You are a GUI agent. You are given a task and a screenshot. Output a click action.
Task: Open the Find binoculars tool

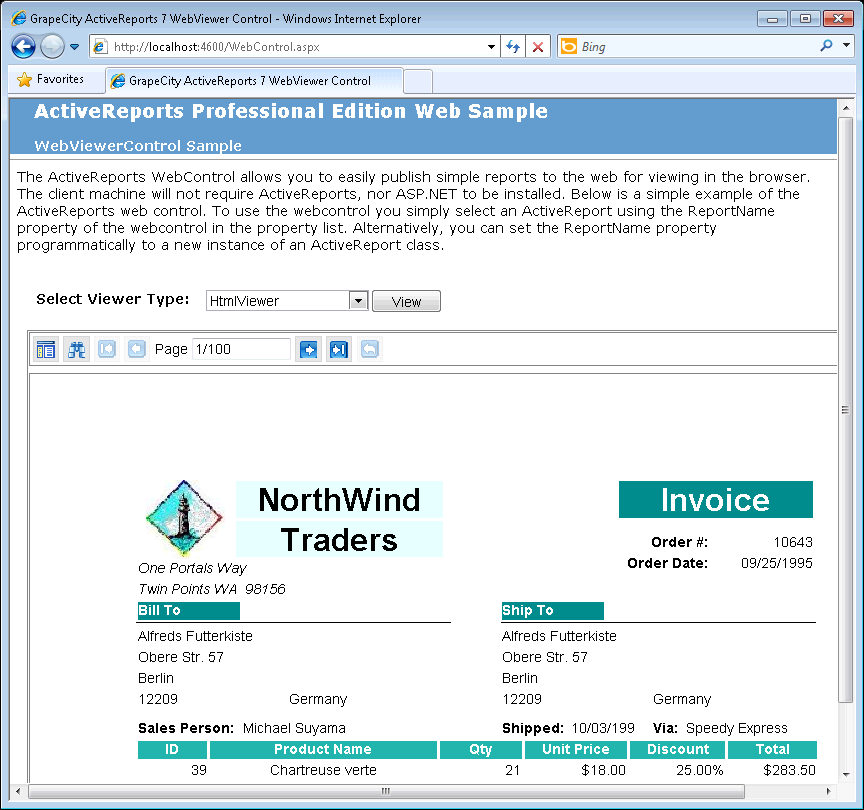(77, 349)
